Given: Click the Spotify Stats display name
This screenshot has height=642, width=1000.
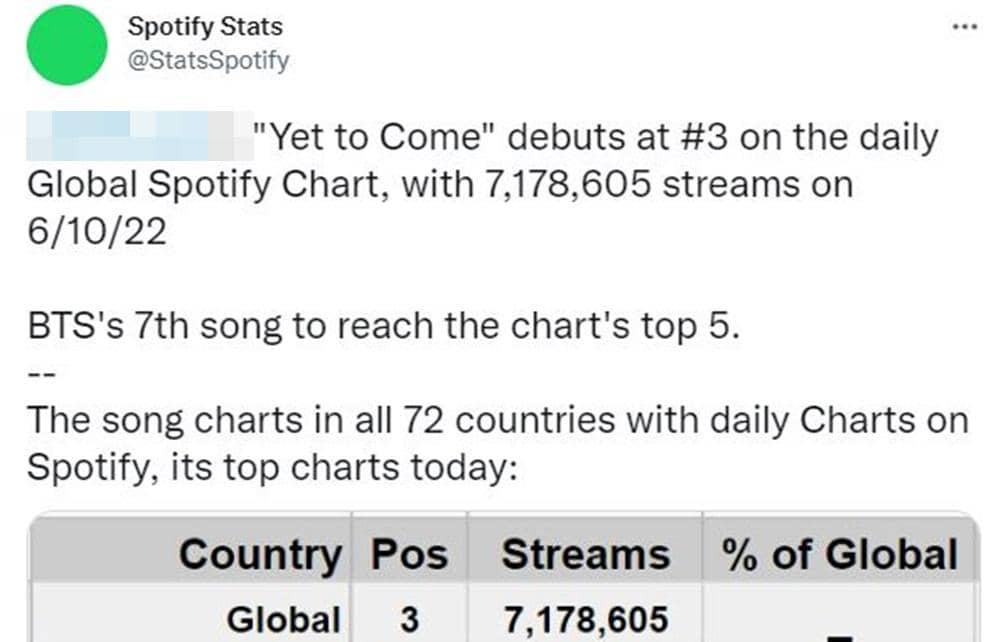Looking at the screenshot, I should (204, 28).
